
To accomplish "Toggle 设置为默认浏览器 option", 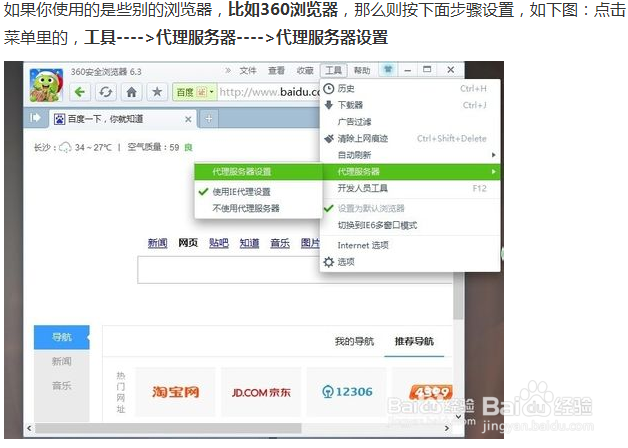I will [x=411, y=208].
